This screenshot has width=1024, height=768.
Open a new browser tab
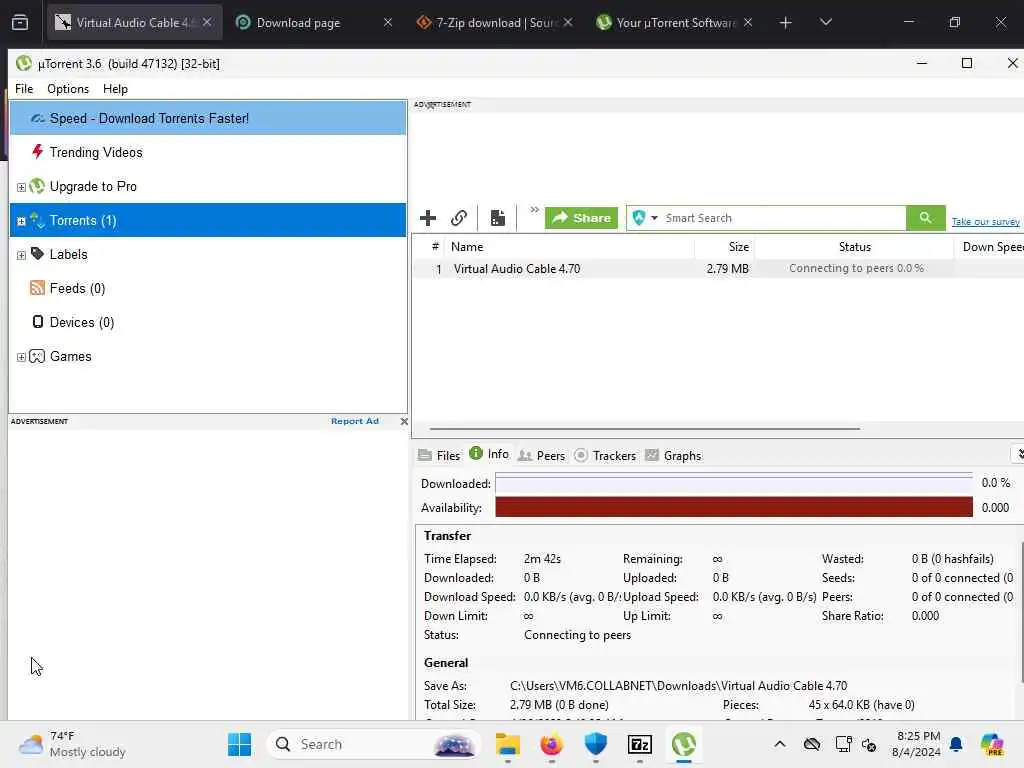click(786, 23)
